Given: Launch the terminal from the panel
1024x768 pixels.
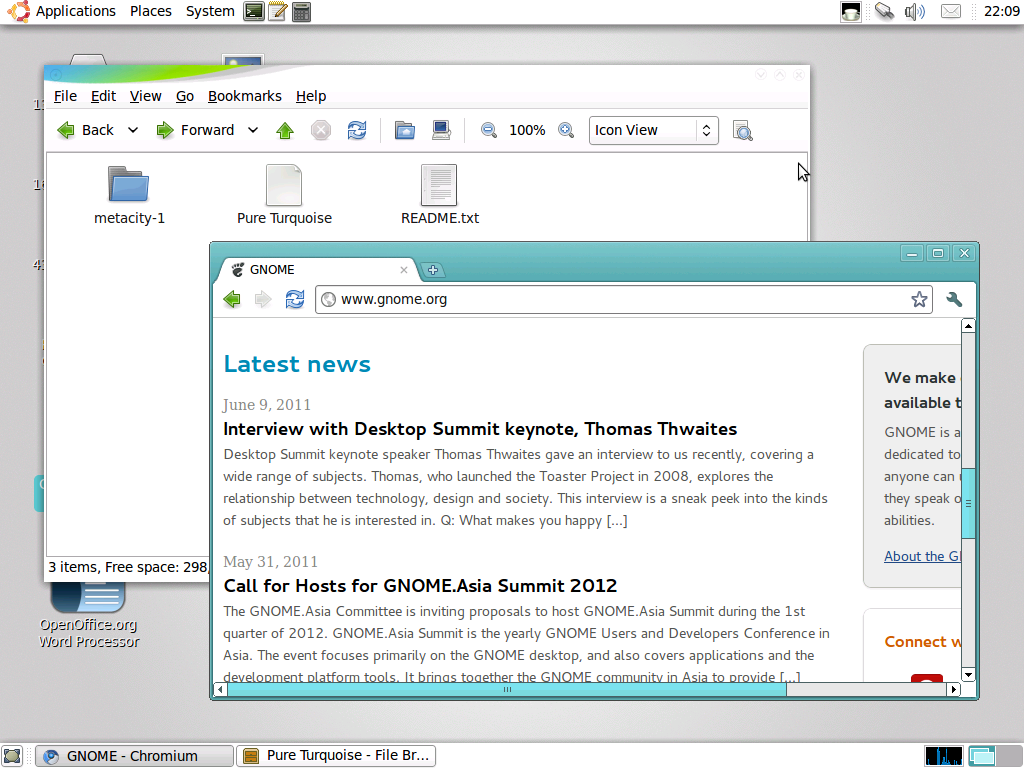Looking at the screenshot, I should (x=253, y=11).
